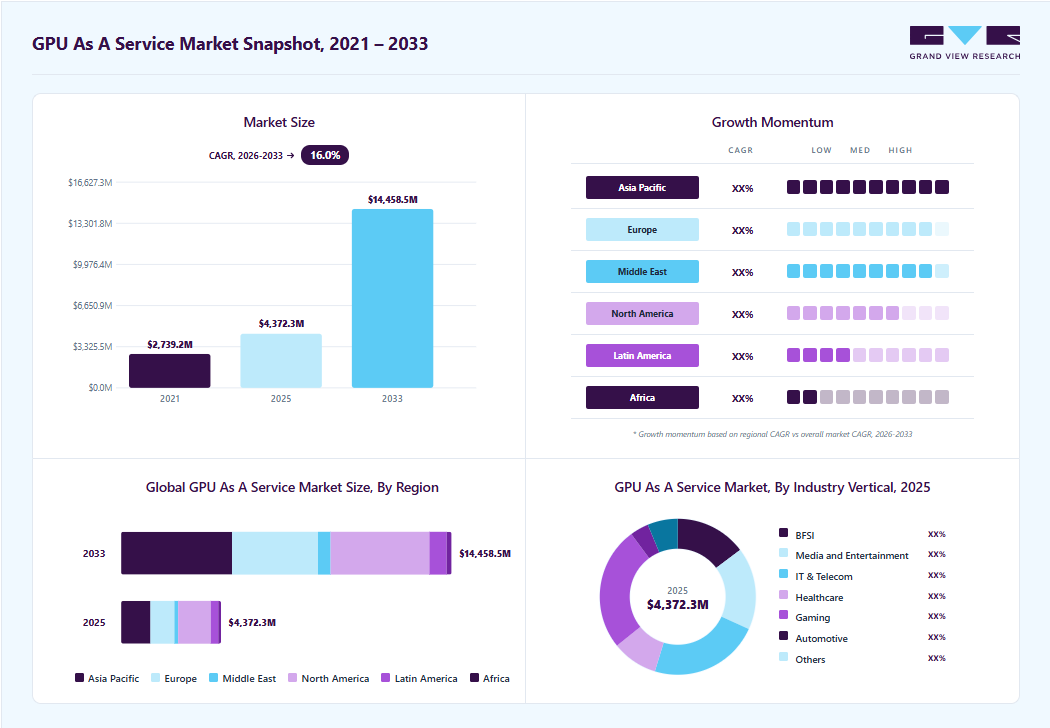The height and width of the screenshot is (728, 1050).
Task: Click the Africa legend swatch
Action: tap(475, 678)
